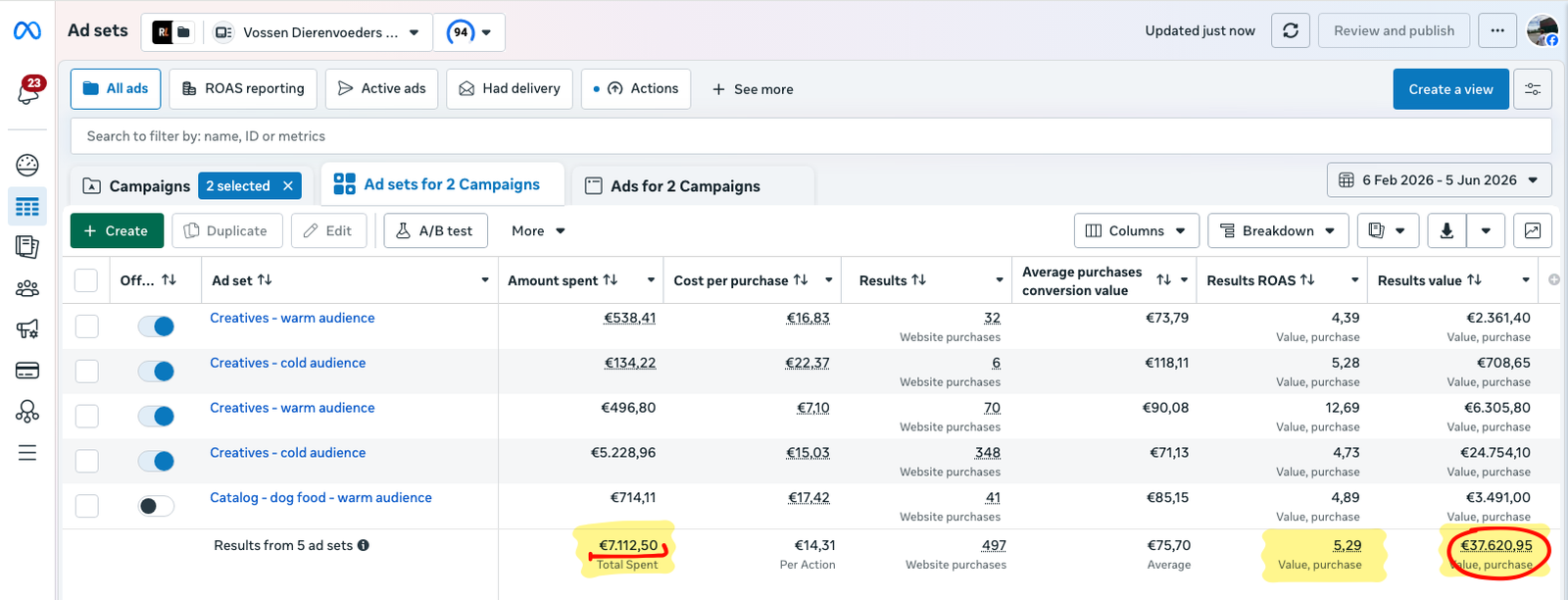Click the Edit button
The image size is (1568, 600).
tap(328, 231)
